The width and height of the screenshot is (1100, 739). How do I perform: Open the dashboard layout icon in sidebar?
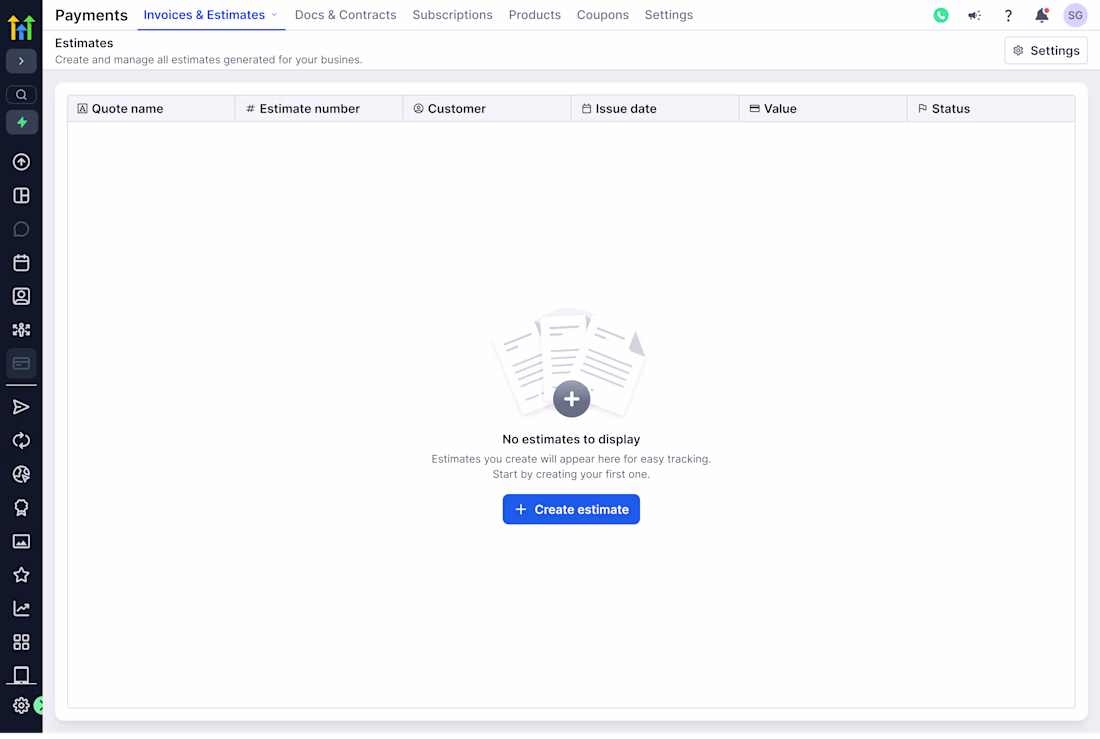(x=21, y=197)
